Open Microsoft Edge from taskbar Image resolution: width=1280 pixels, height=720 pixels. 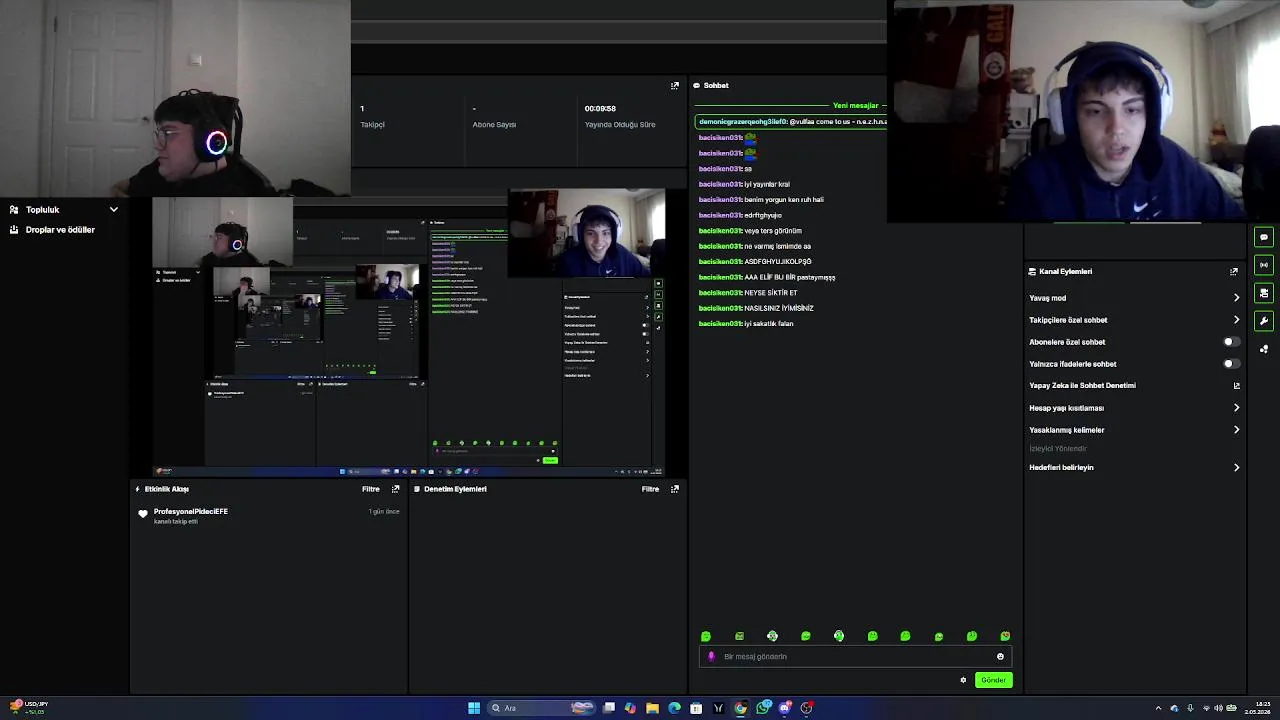click(x=674, y=708)
